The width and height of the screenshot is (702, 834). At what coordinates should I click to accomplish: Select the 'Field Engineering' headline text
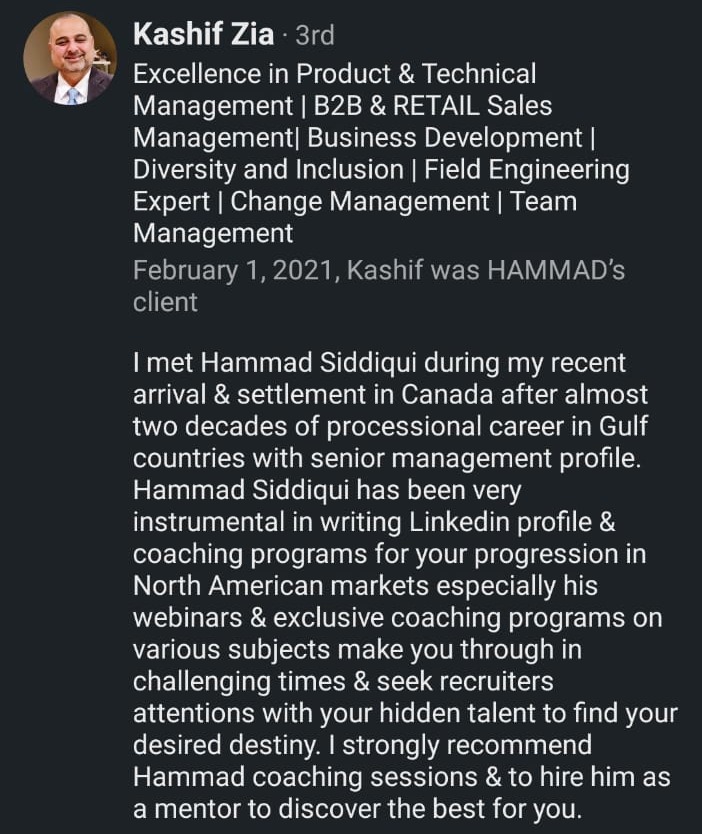[x=526, y=170]
